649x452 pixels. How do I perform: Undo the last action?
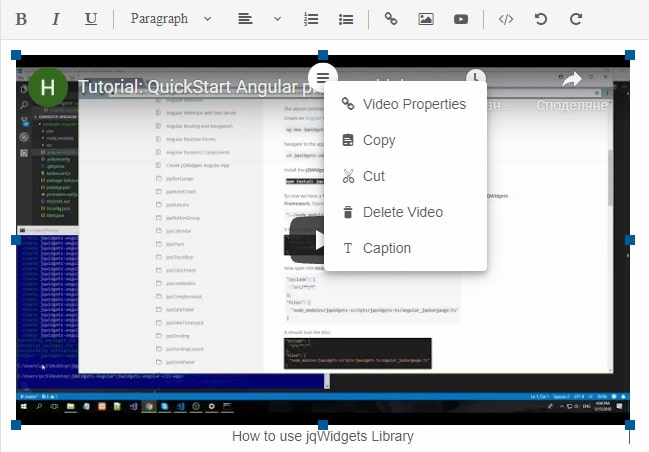pos(541,19)
